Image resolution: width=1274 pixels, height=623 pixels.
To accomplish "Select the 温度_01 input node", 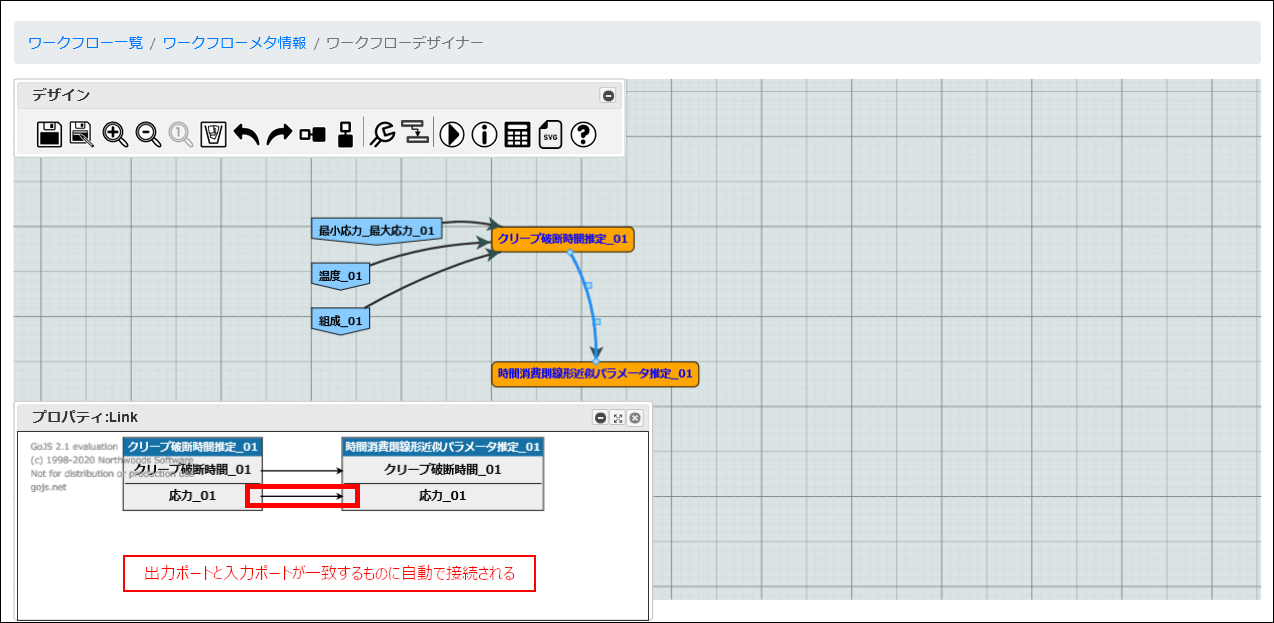I will (x=341, y=276).
